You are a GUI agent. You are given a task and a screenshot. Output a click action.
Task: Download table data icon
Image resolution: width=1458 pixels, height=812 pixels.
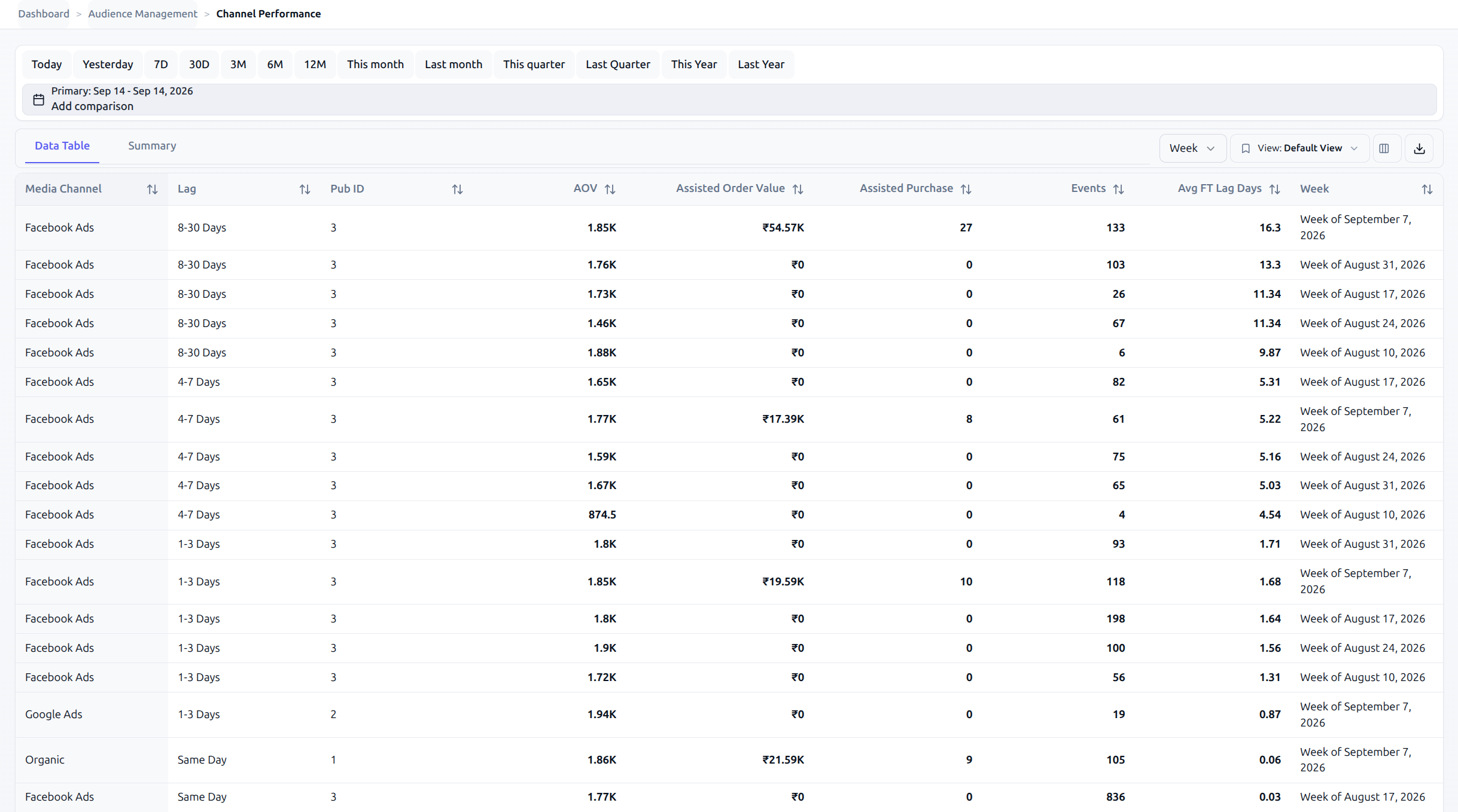pyautogui.click(x=1419, y=148)
